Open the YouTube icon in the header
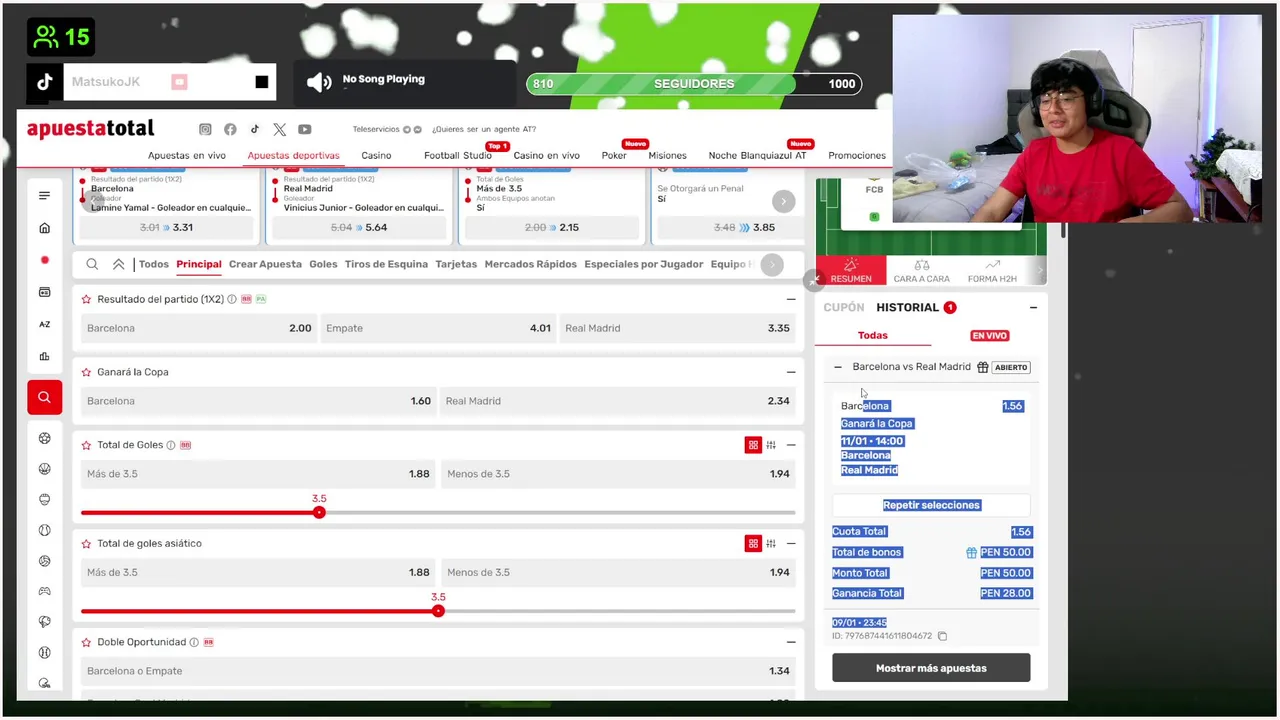This screenshot has width=1280, height=720. [x=305, y=129]
